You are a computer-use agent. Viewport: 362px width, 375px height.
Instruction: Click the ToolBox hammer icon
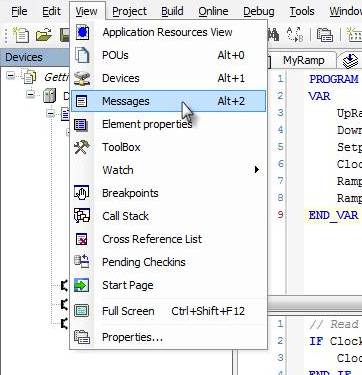(x=82, y=147)
